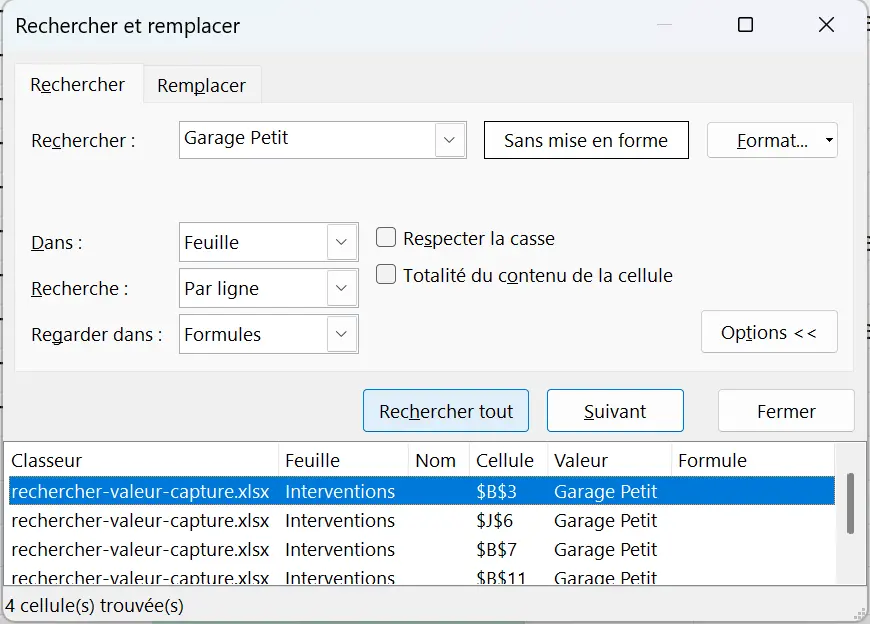The height and width of the screenshot is (624, 870).
Task: Click the Suivant button
Action: [615, 411]
